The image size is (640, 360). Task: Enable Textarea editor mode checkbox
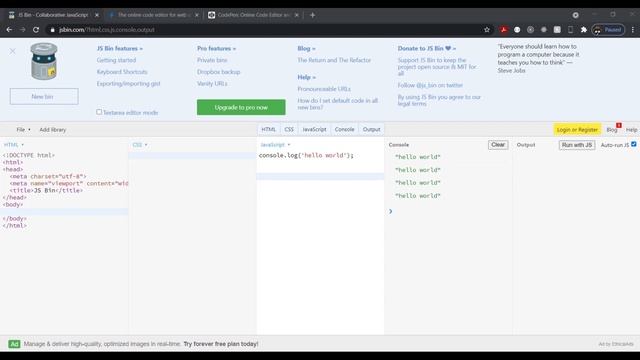pyautogui.click(x=99, y=112)
